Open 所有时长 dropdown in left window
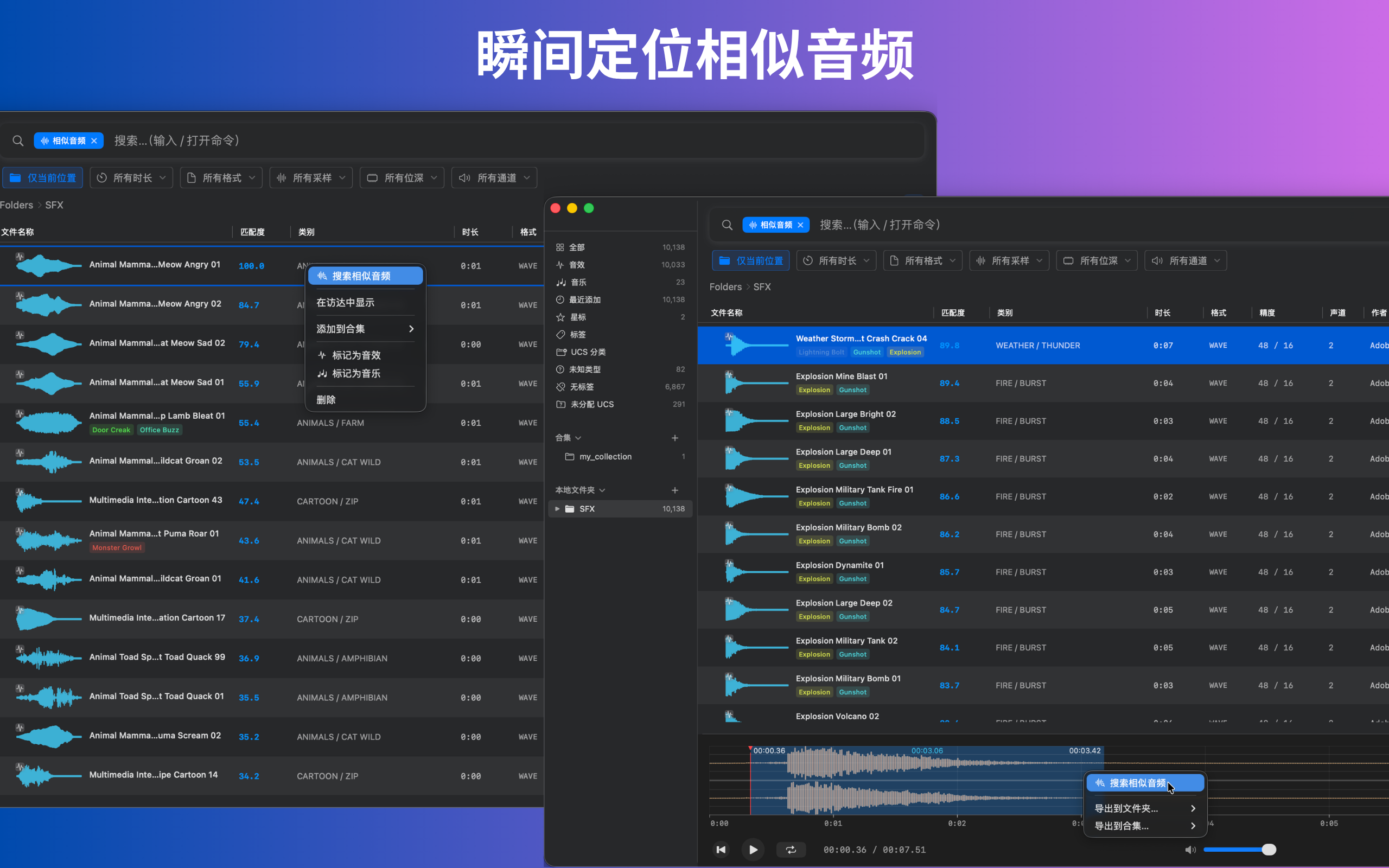 click(132, 178)
